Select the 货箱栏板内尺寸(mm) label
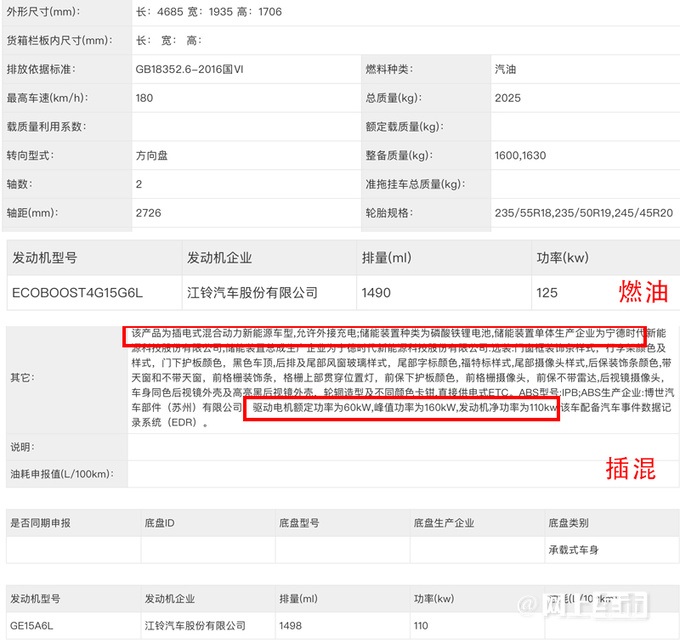680x643 pixels. point(59,40)
